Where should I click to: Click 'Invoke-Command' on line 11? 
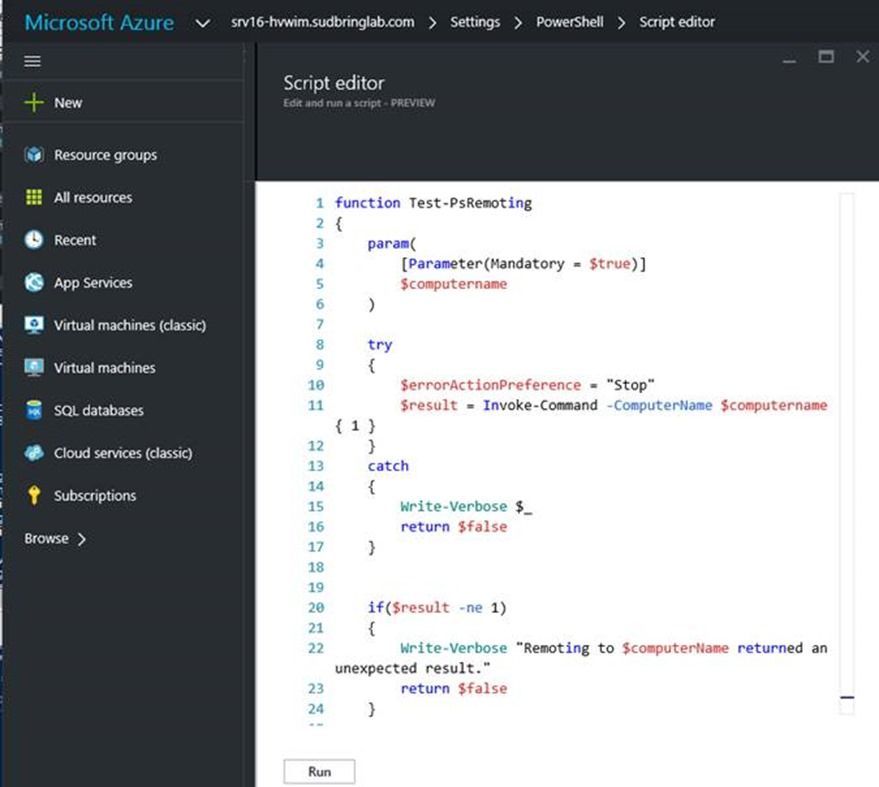click(x=540, y=405)
